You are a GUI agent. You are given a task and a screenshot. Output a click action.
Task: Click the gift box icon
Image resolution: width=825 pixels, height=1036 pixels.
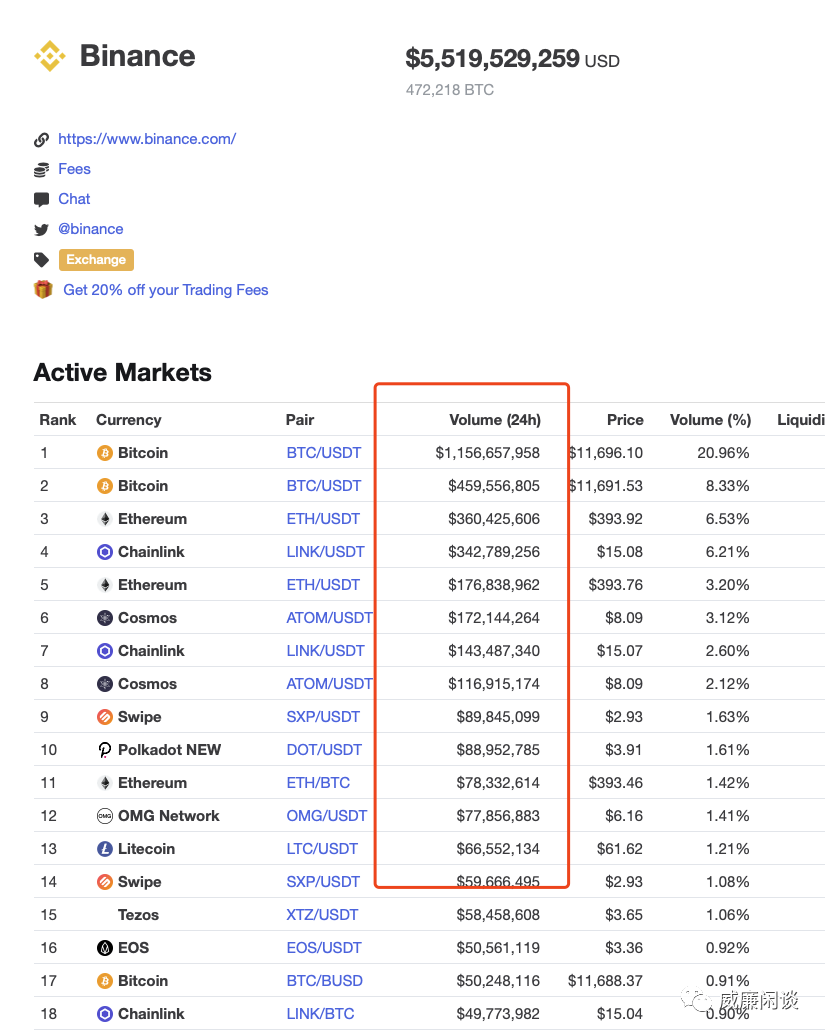[43, 289]
